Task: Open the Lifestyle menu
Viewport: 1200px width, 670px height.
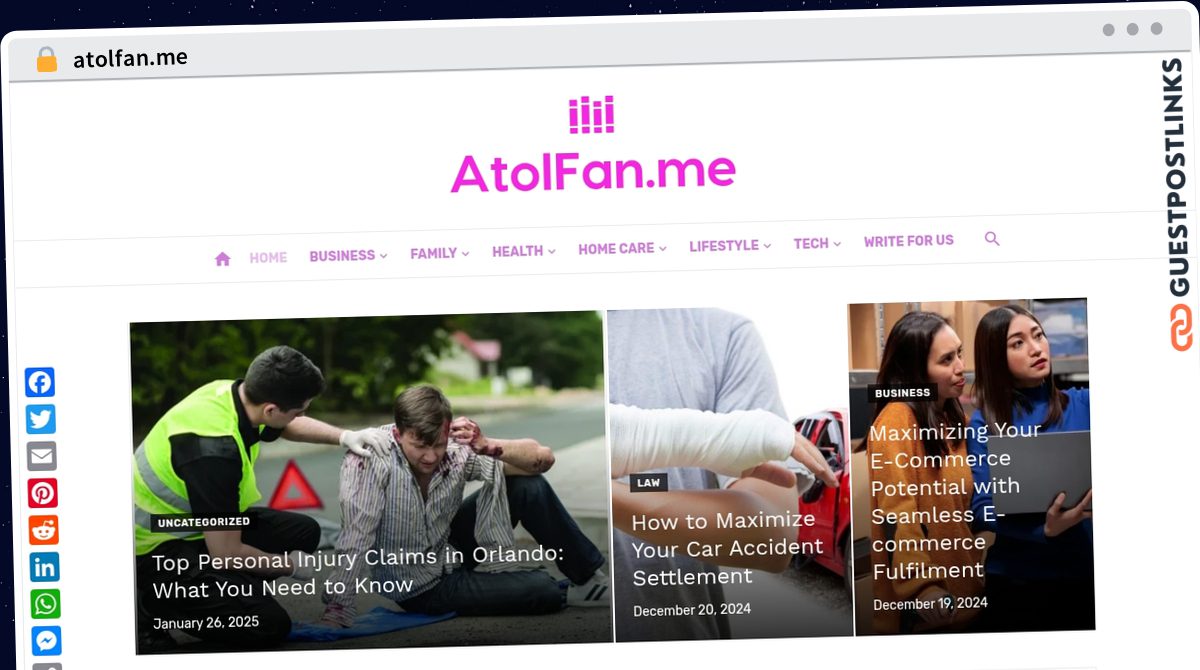Action: (x=730, y=246)
